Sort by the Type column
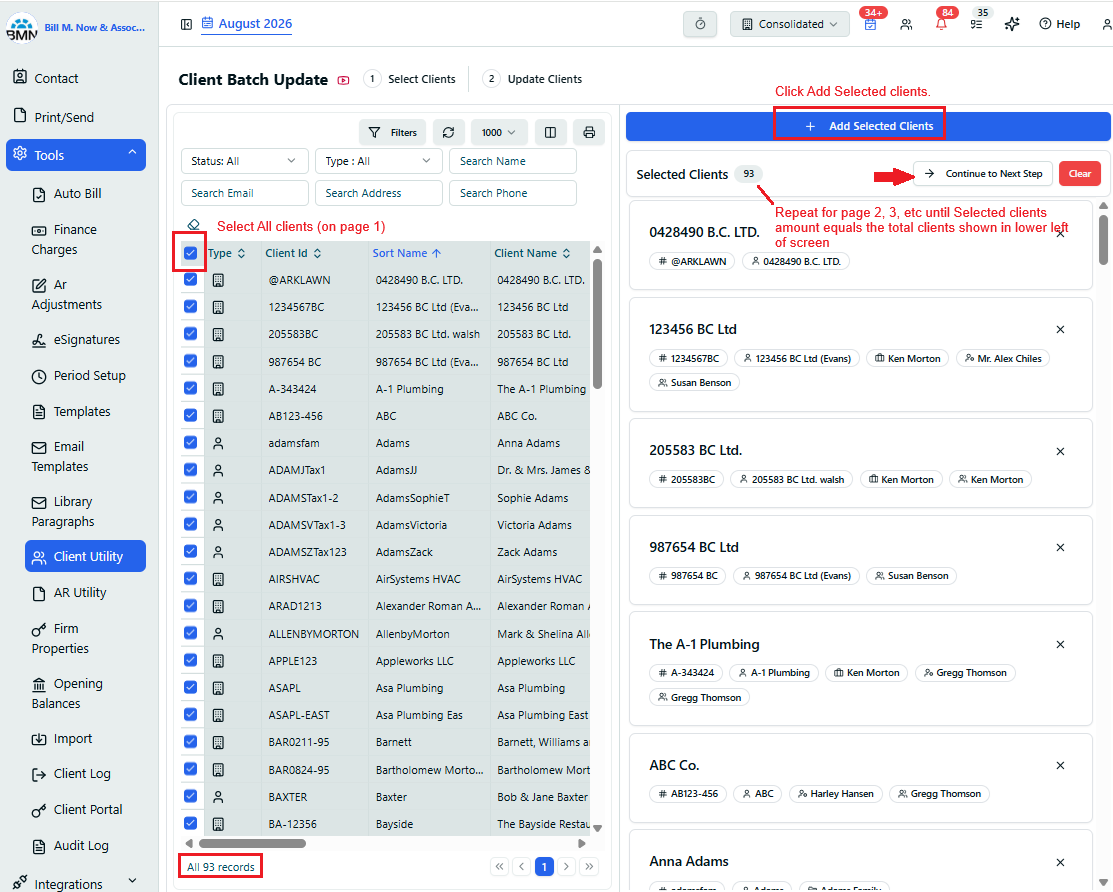 tap(226, 253)
